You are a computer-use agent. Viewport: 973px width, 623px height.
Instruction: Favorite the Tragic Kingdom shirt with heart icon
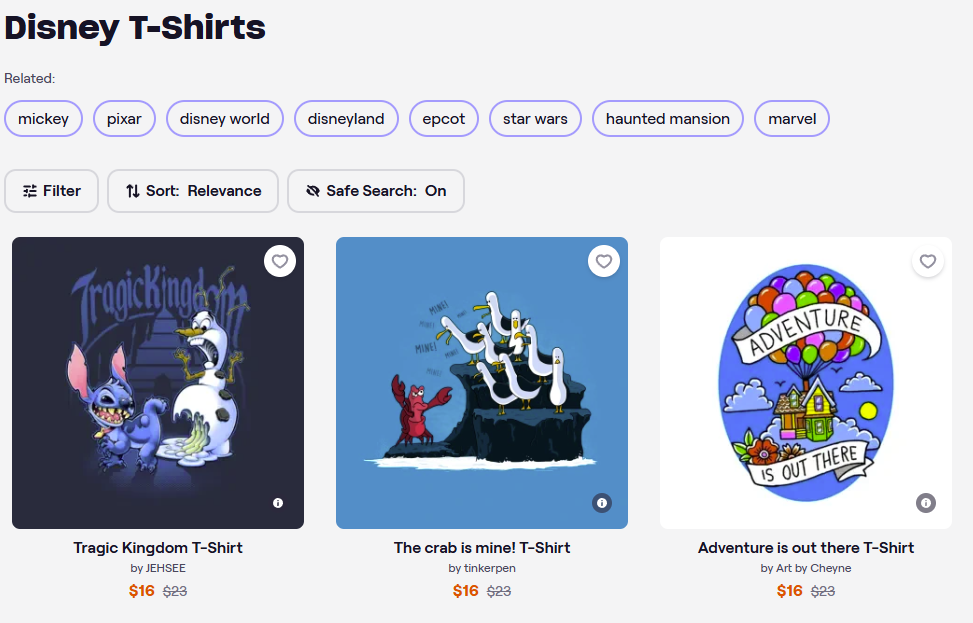point(280,262)
